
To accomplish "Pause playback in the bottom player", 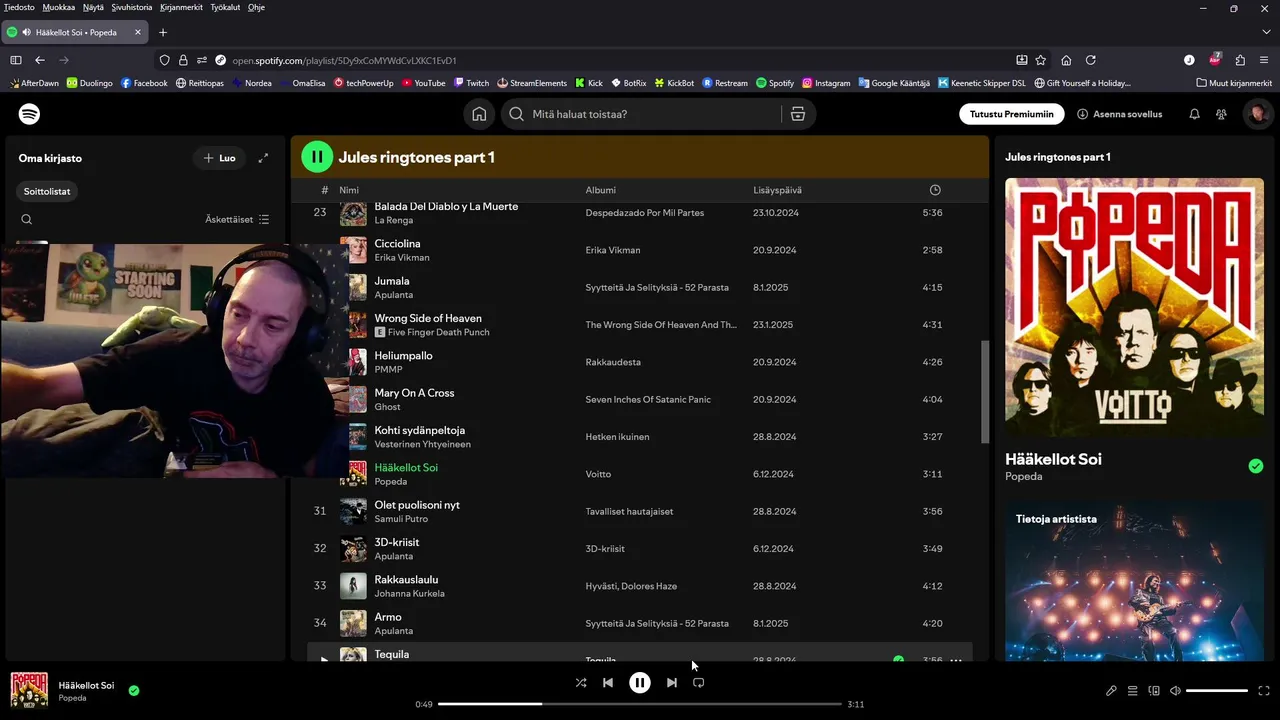I will click(640, 683).
